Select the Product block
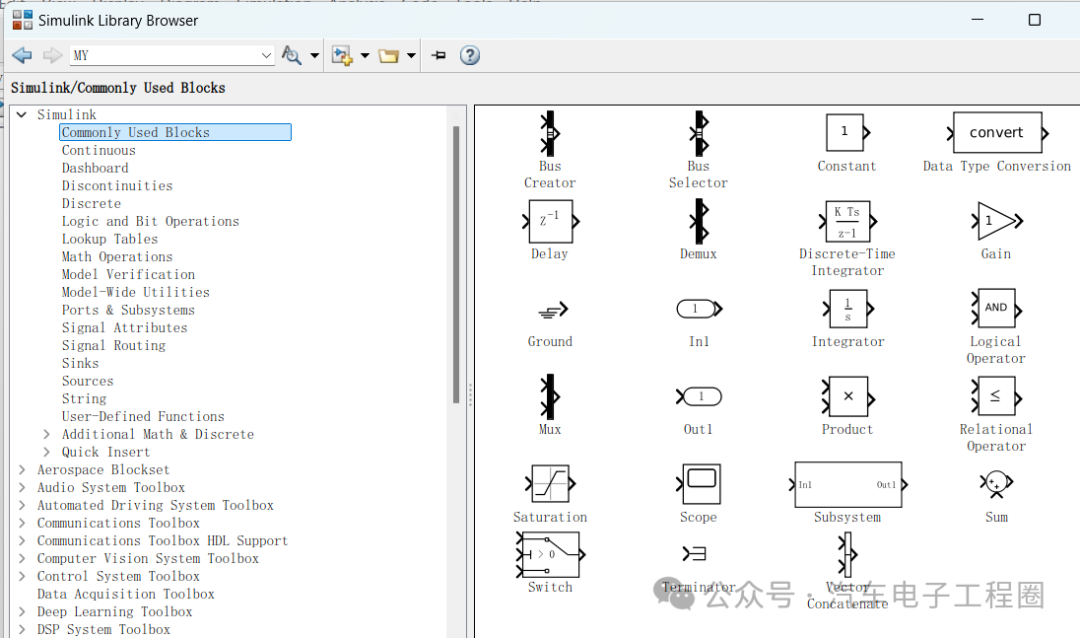The width and height of the screenshot is (1080, 638). [x=848, y=396]
